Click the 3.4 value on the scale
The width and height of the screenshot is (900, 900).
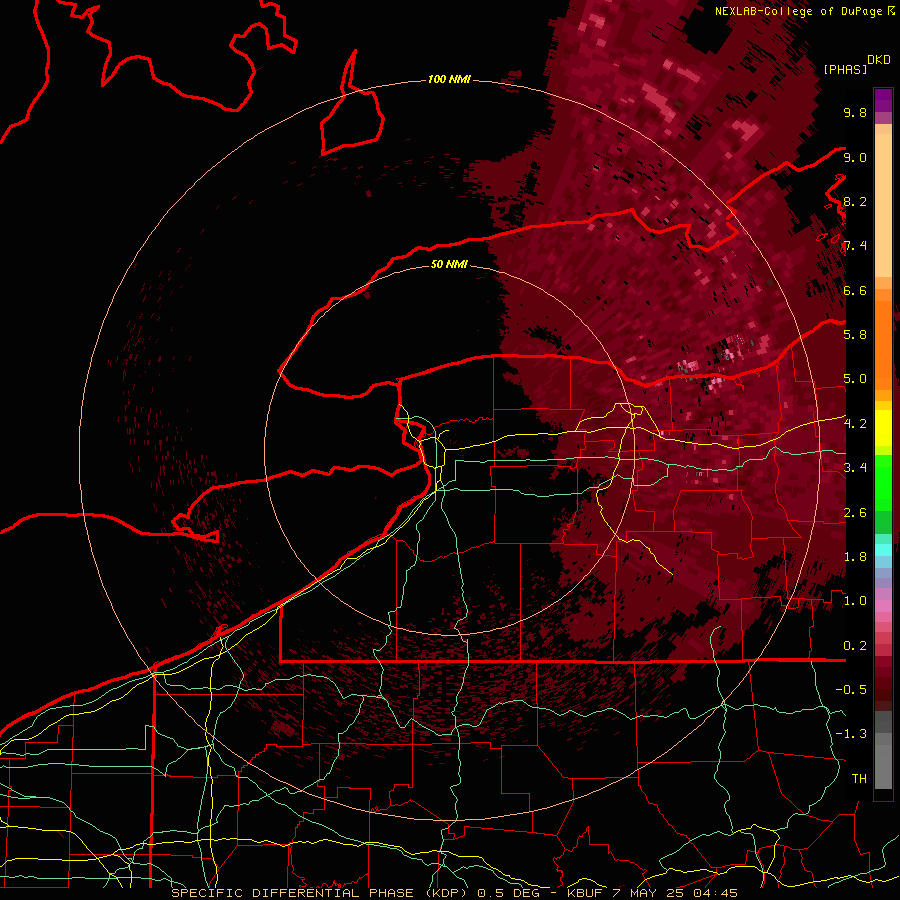coord(855,468)
